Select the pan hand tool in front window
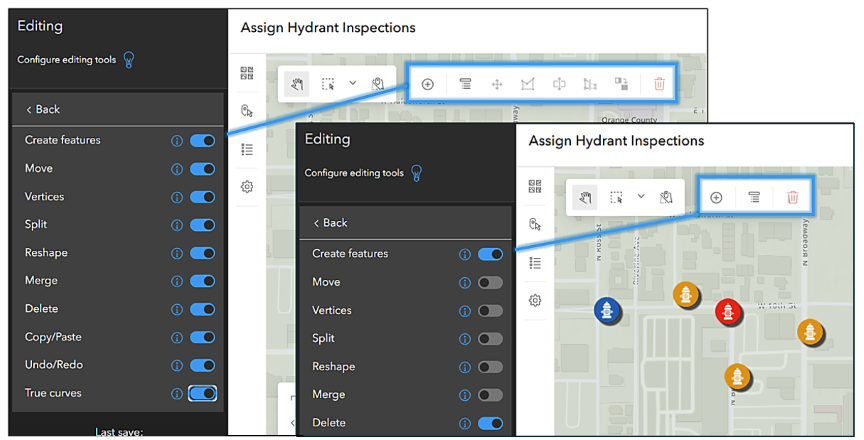 (585, 197)
